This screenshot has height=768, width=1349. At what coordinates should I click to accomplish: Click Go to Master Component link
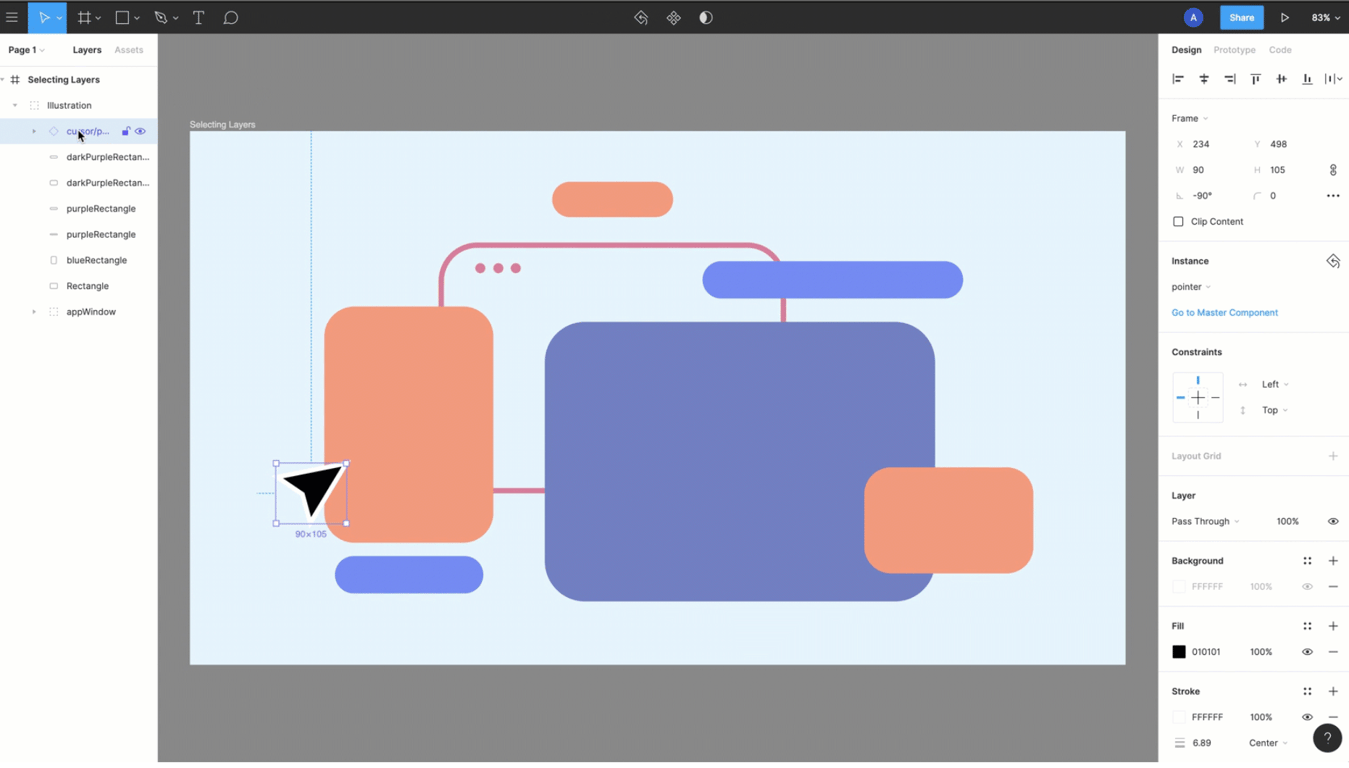1224,313
